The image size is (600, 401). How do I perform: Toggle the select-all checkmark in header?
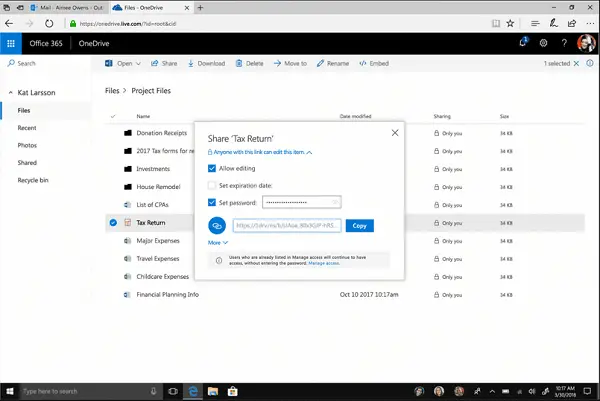pos(113,116)
